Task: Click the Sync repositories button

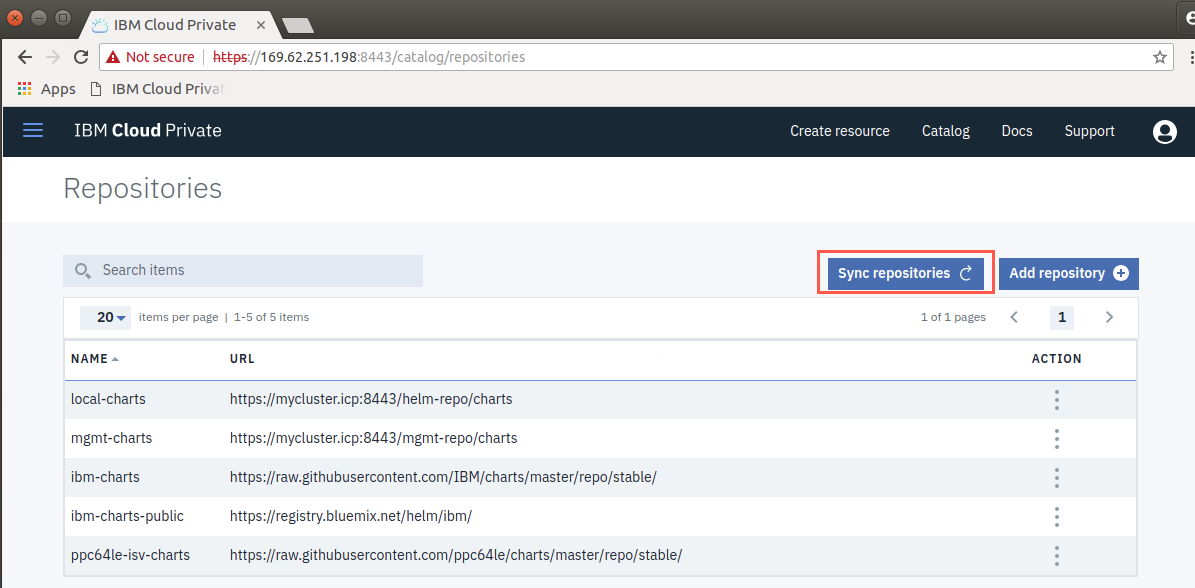Action: [905, 273]
